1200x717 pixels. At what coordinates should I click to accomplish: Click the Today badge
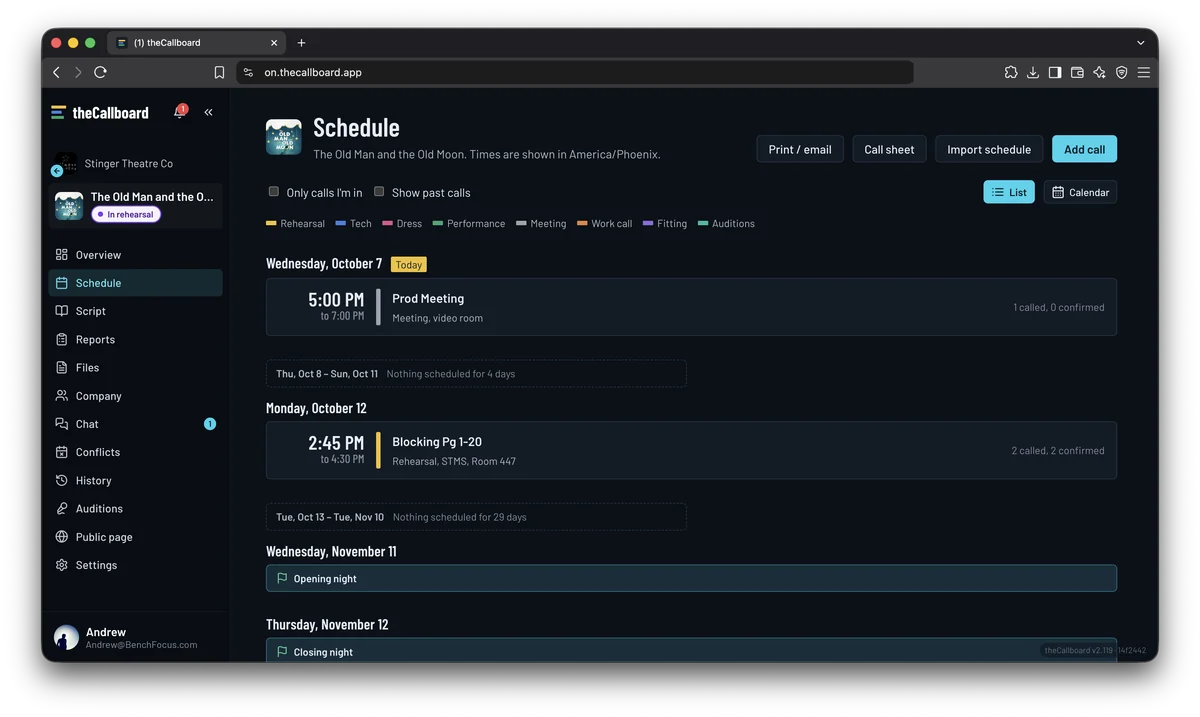pos(408,264)
